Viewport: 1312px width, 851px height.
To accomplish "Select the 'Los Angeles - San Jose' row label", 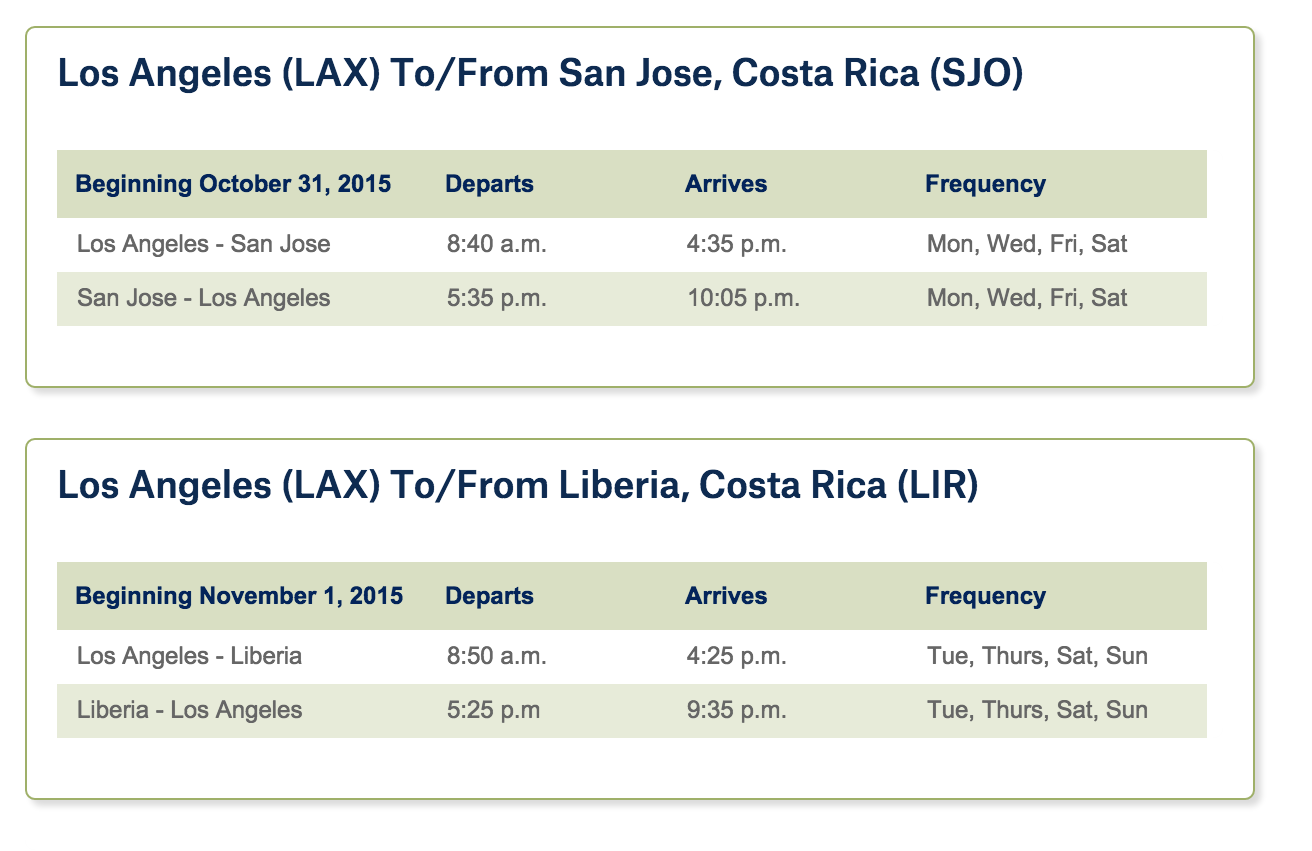I will tap(203, 244).
